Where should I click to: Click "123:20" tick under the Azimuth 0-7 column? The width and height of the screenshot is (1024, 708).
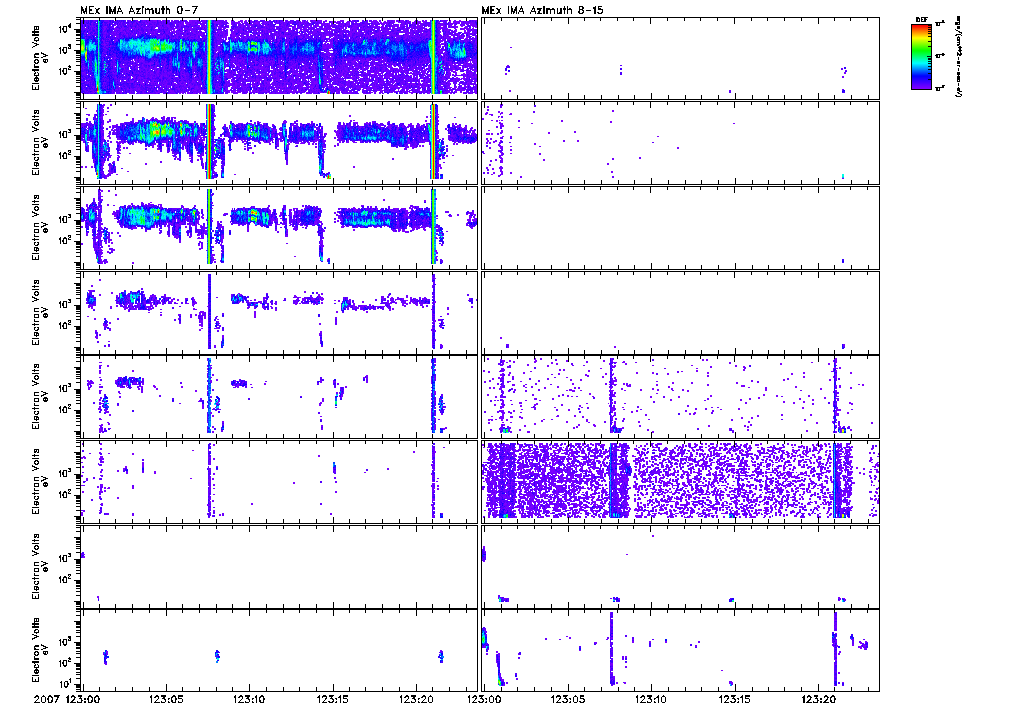tap(417, 699)
